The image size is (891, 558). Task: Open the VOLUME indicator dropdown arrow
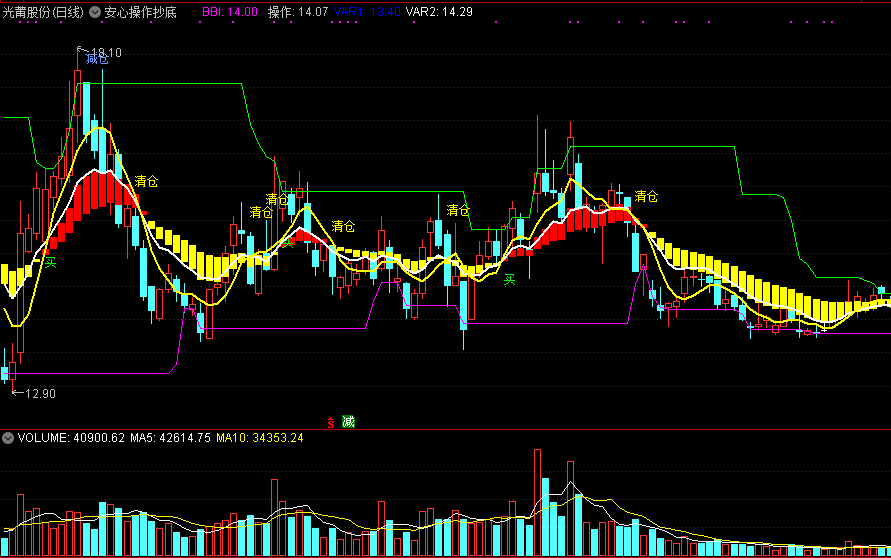pyautogui.click(x=8, y=438)
